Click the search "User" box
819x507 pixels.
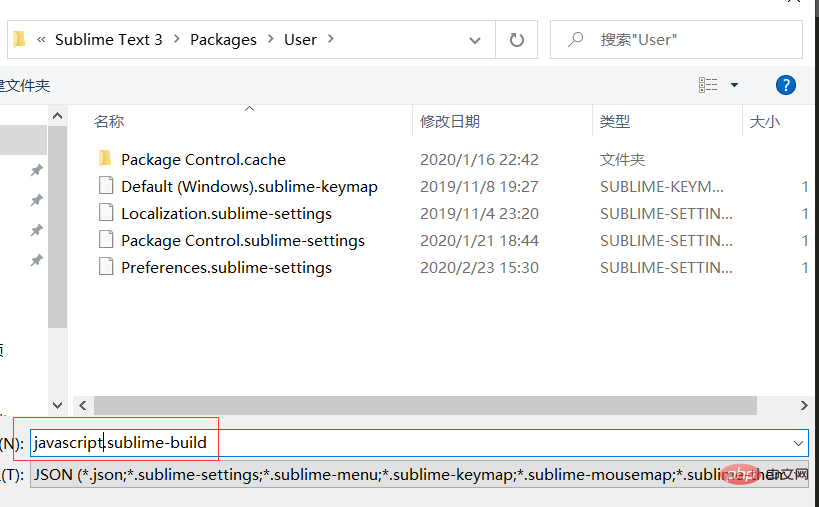point(676,40)
